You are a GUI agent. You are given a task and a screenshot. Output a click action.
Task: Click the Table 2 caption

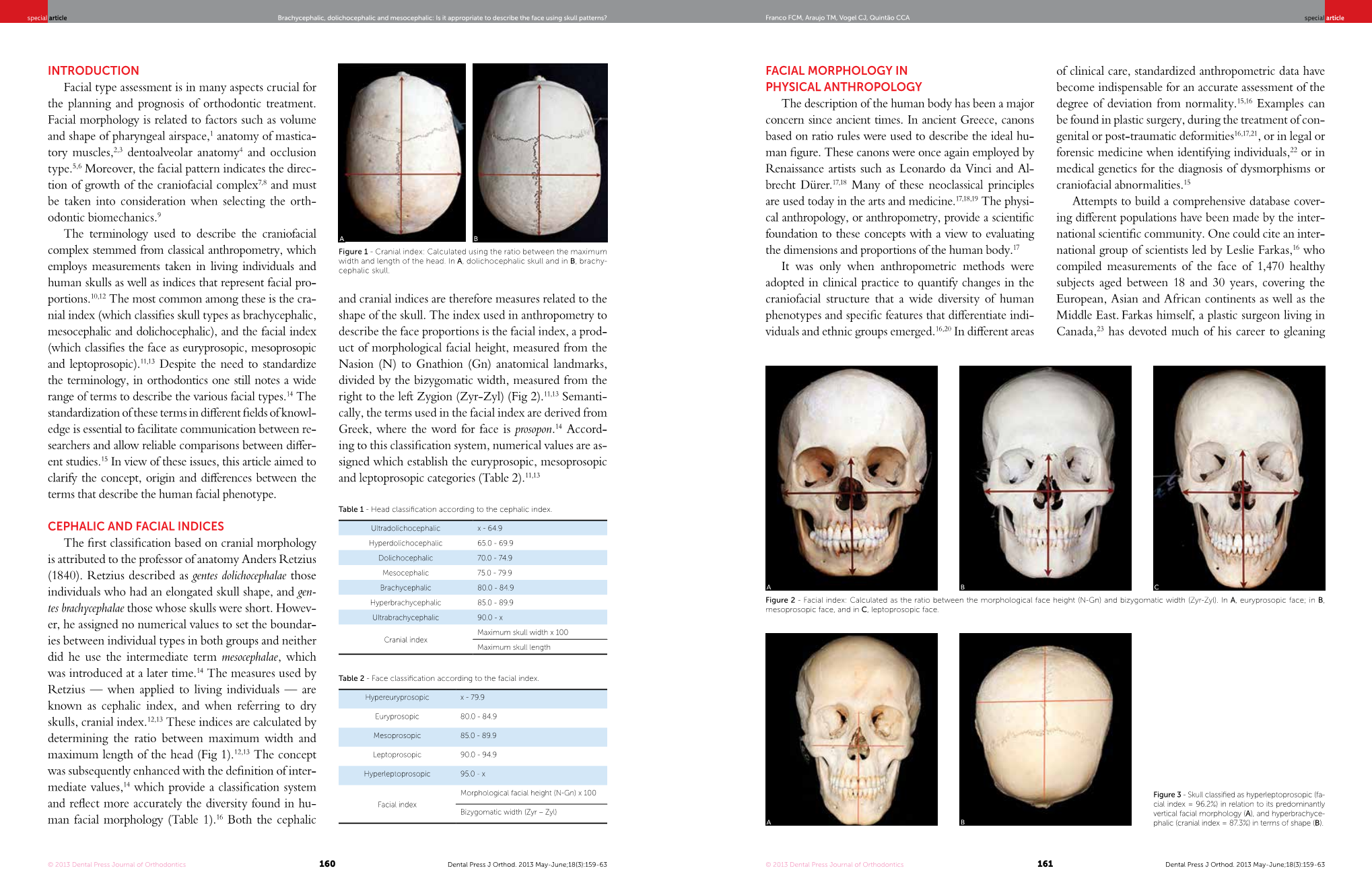coord(438,679)
